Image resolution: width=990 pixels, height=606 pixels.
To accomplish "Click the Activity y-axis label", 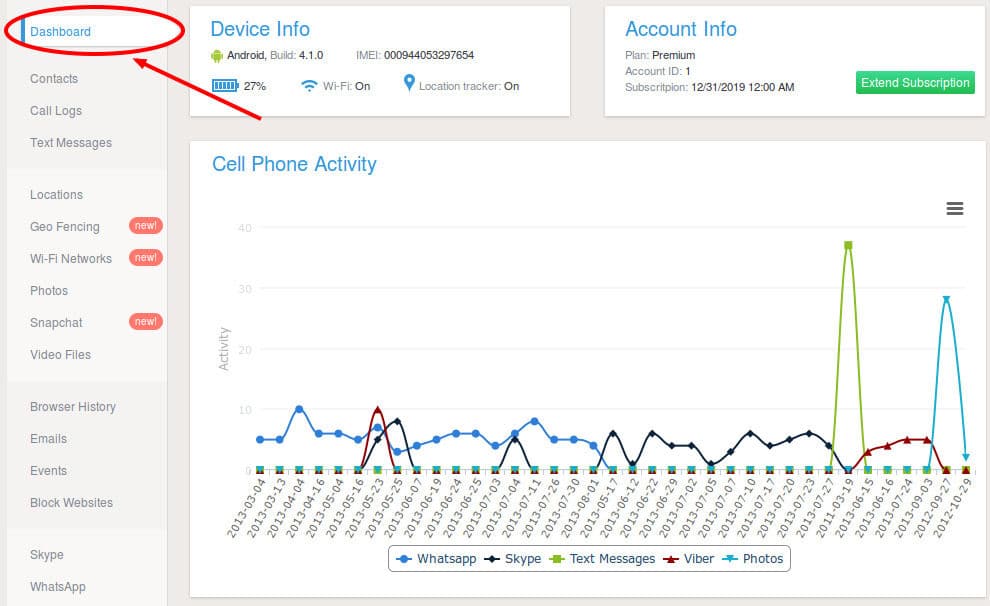I will [x=224, y=348].
